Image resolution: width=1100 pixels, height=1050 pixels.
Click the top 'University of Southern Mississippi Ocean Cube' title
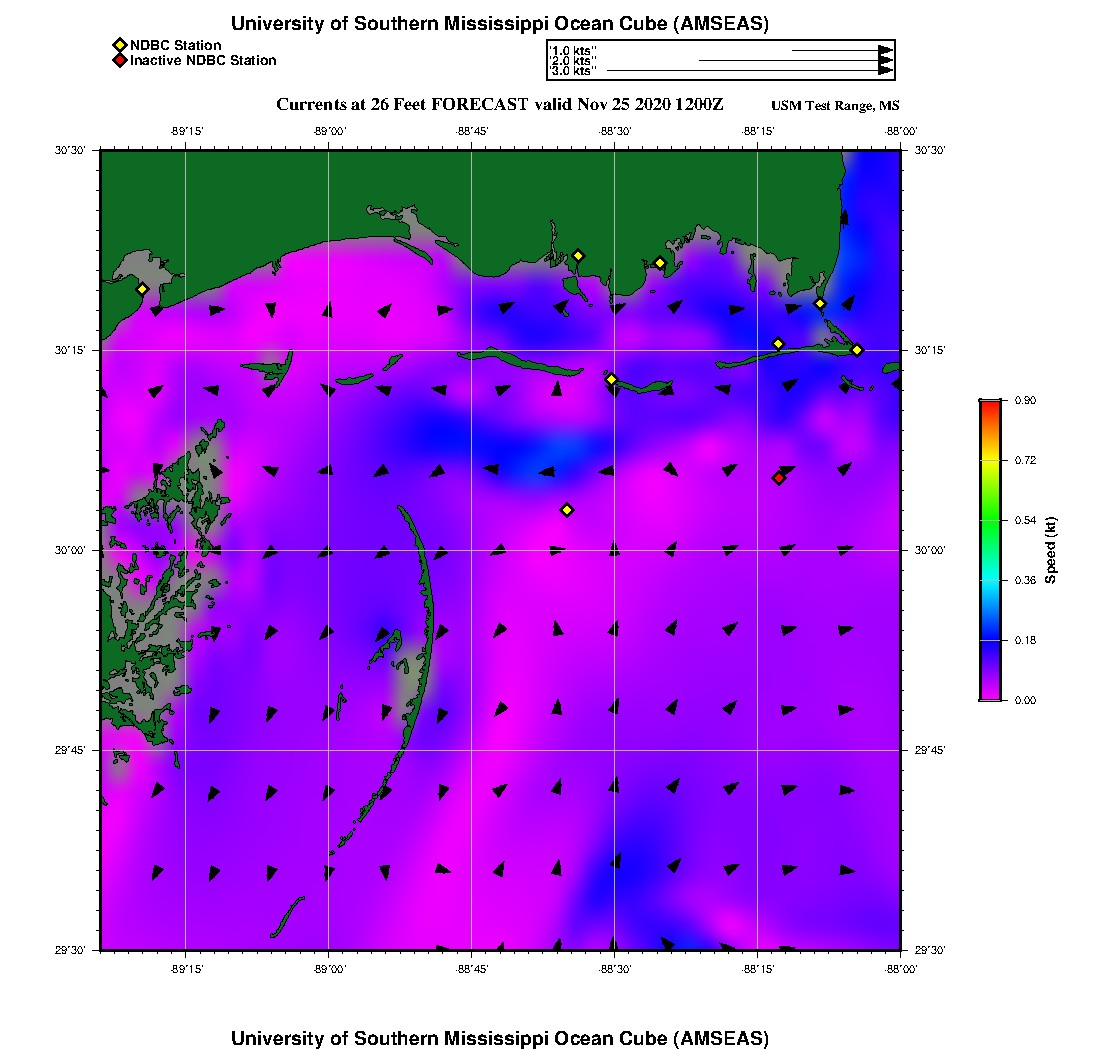499,23
